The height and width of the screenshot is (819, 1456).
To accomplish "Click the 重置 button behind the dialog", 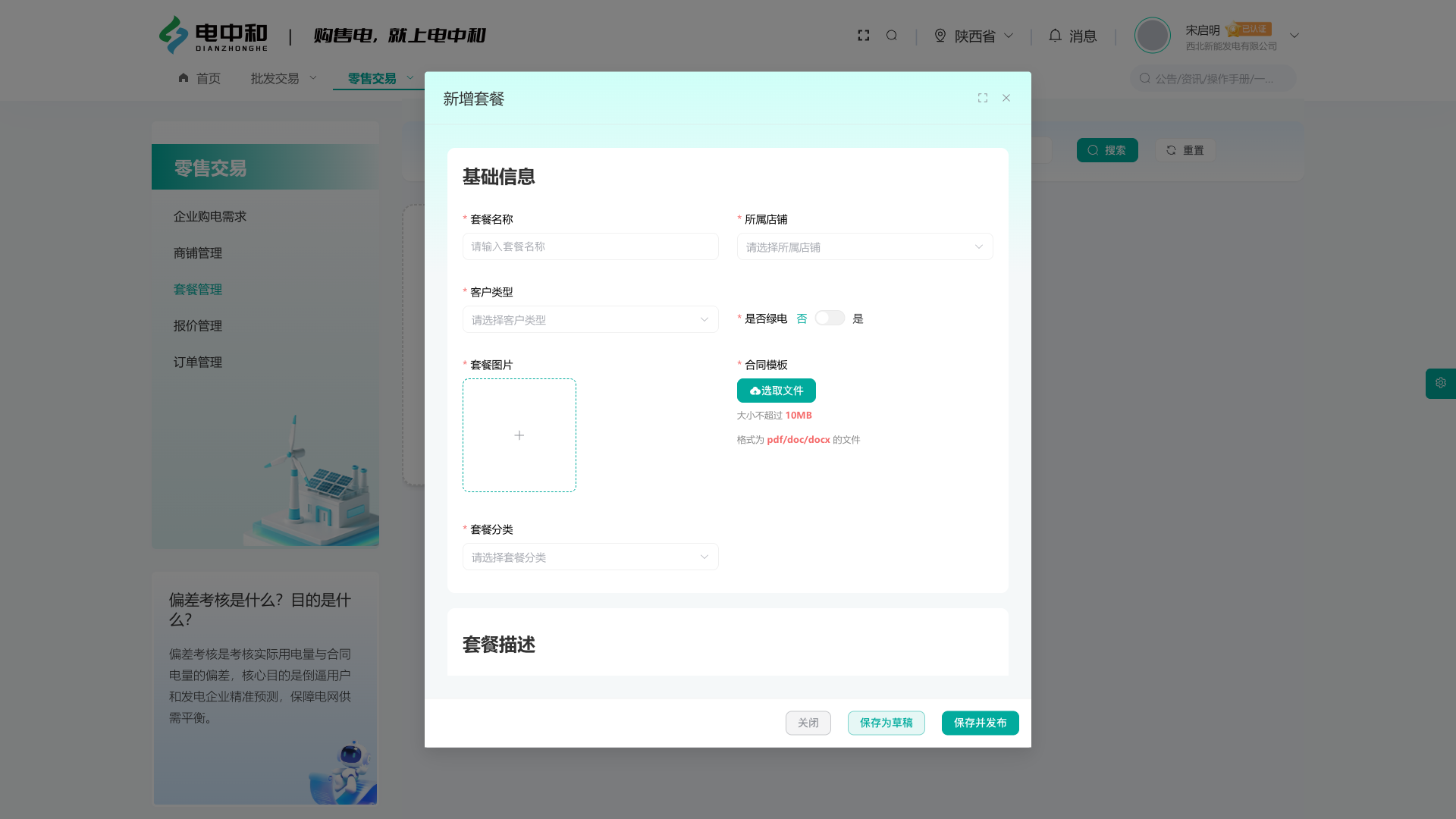I will pyautogui.click(x=1185, y=150).
